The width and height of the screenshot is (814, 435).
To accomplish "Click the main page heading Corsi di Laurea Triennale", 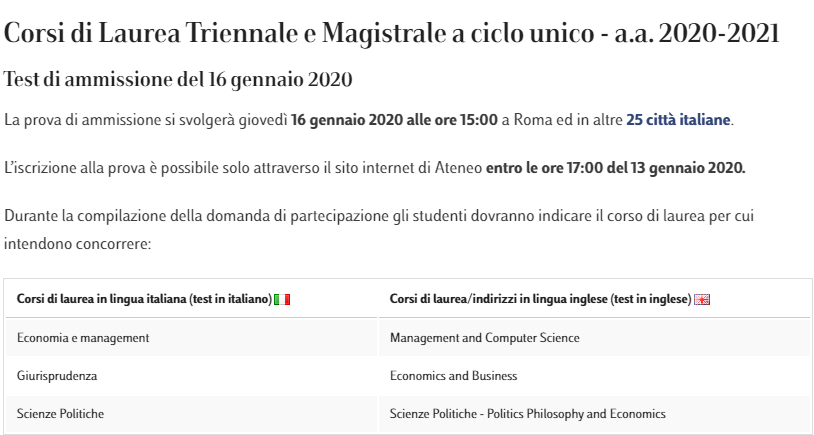I will [x=391, y=34].
